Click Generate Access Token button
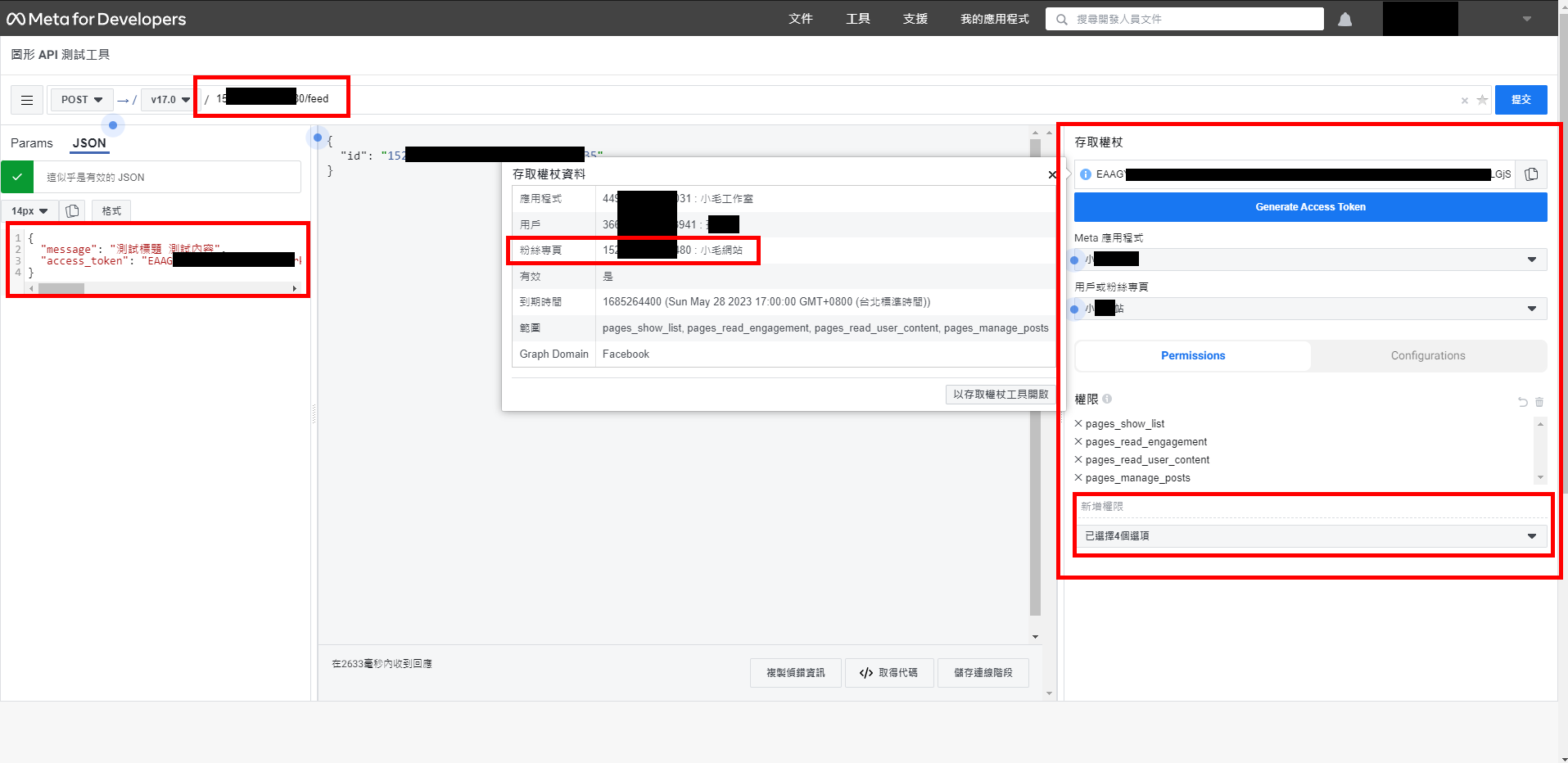Viewport: 1568px width, 763px height. [1310, 207]
